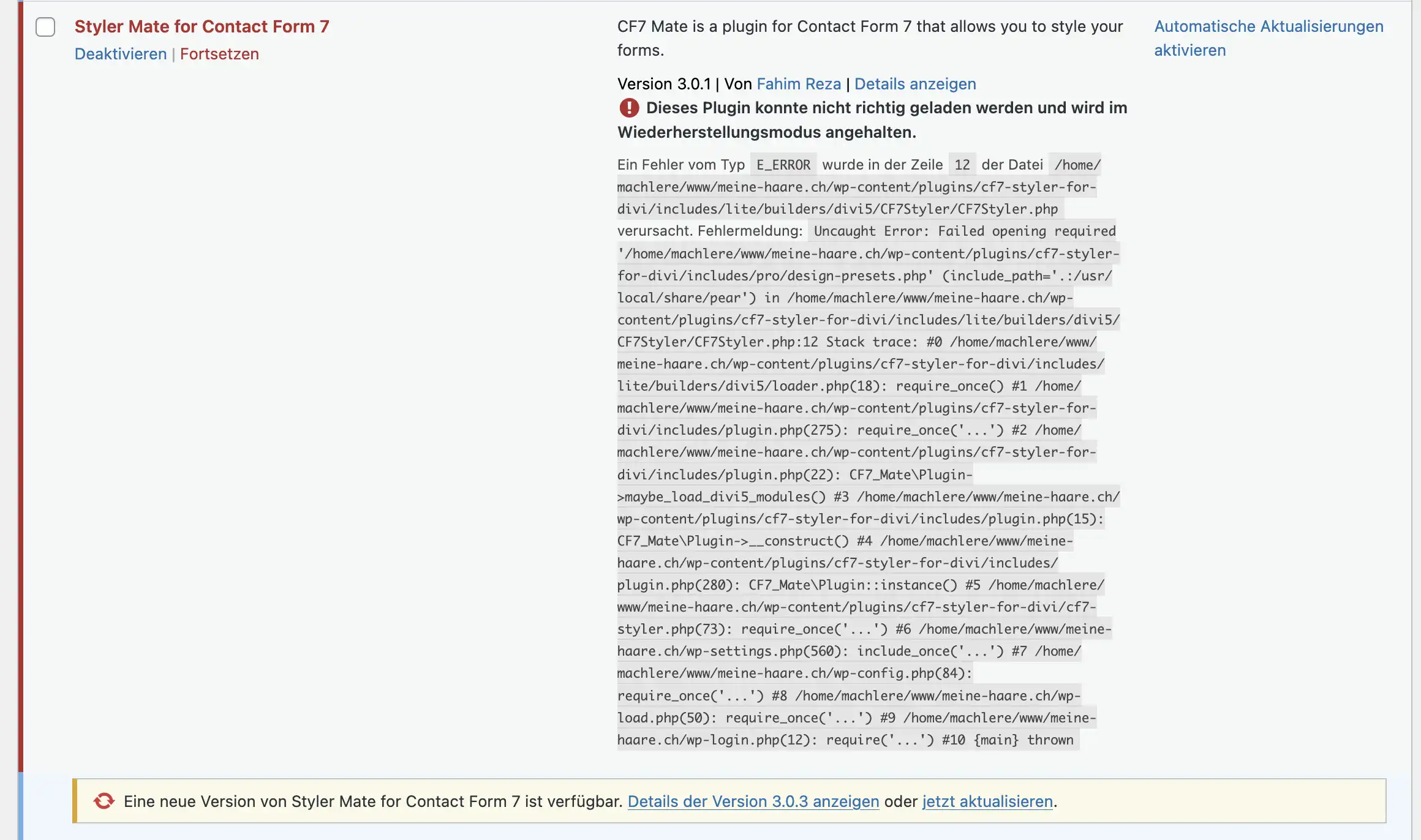1421x840 pixels.
Task: Open Details anzeigen next to the author
Action: 915,84
